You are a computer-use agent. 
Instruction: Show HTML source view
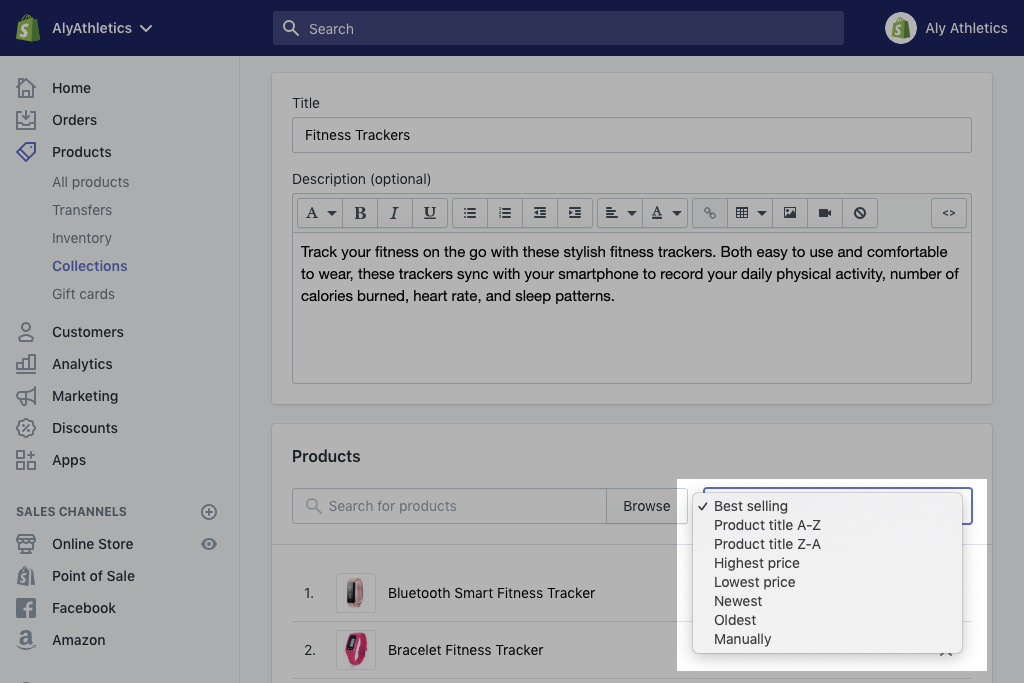pos(949,213)
